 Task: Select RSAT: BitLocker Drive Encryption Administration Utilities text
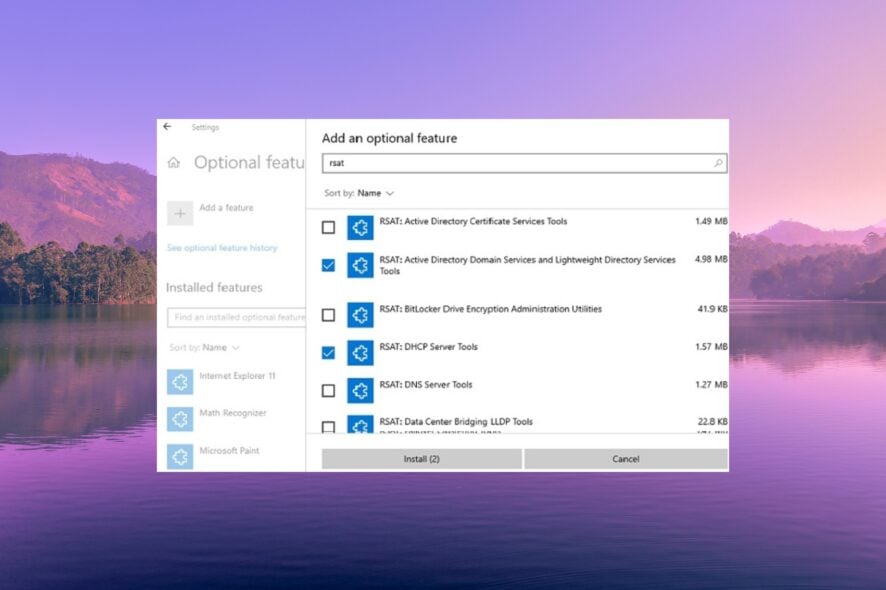(x=490, y=309)
